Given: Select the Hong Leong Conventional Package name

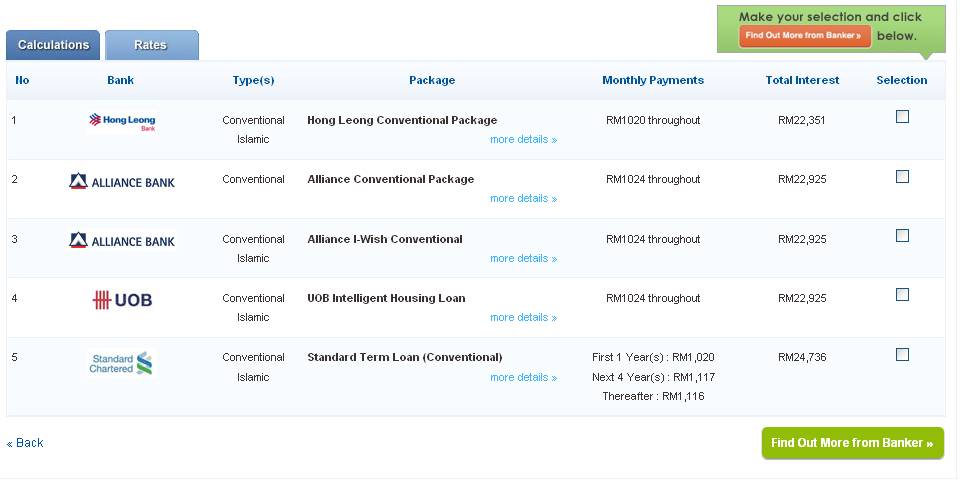Looking at the screenshot, I should (x=402, y=120).
